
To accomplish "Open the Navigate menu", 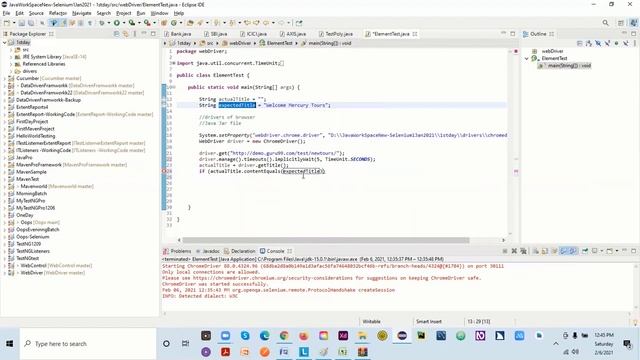I will (x=81, y=13).
